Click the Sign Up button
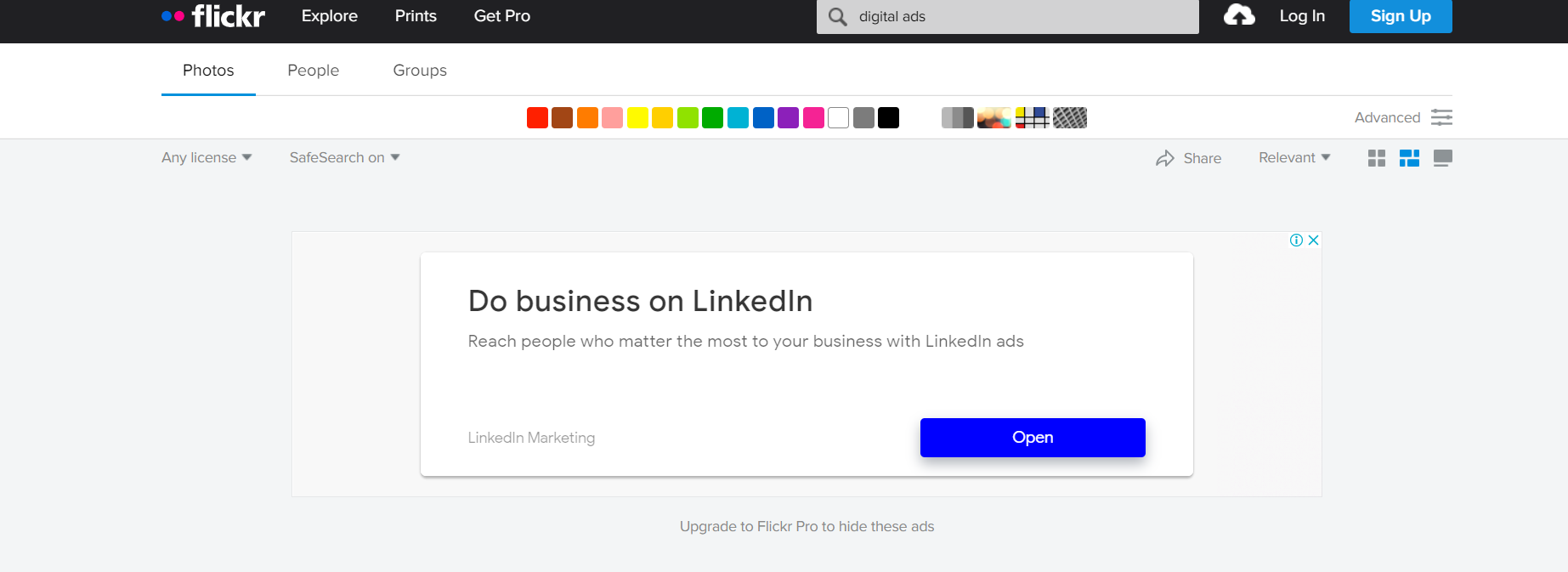The width and height of the screenshot is (1568, 572). (1401, 16)
